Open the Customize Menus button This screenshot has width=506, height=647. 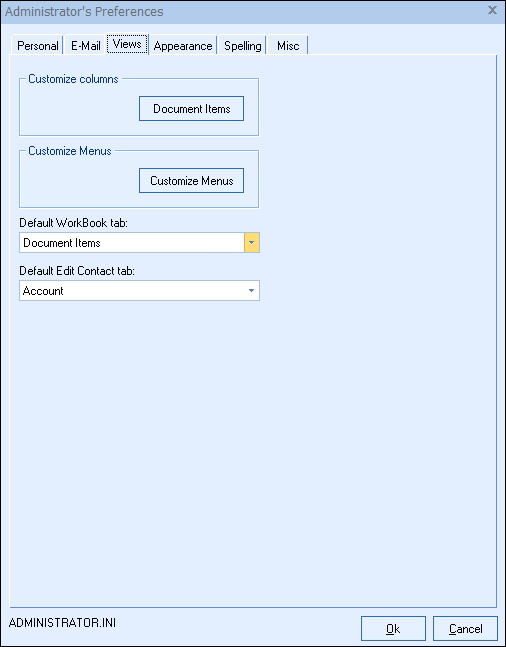192,181
